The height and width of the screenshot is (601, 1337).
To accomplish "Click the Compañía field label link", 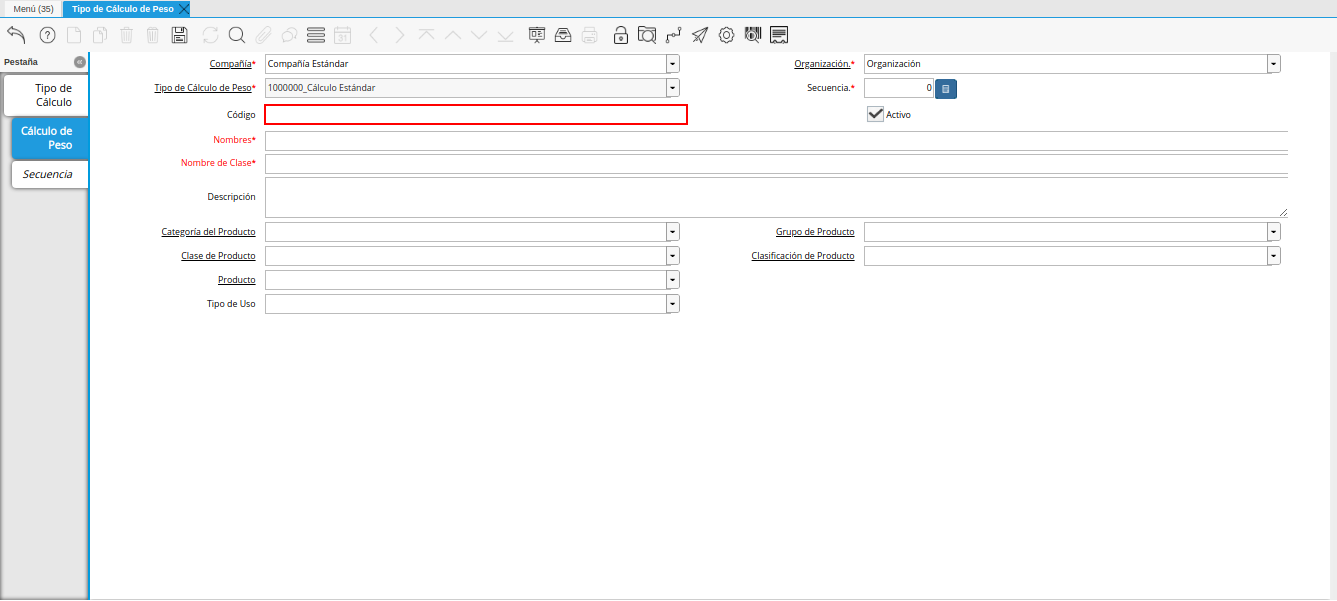I will point(230,64).
